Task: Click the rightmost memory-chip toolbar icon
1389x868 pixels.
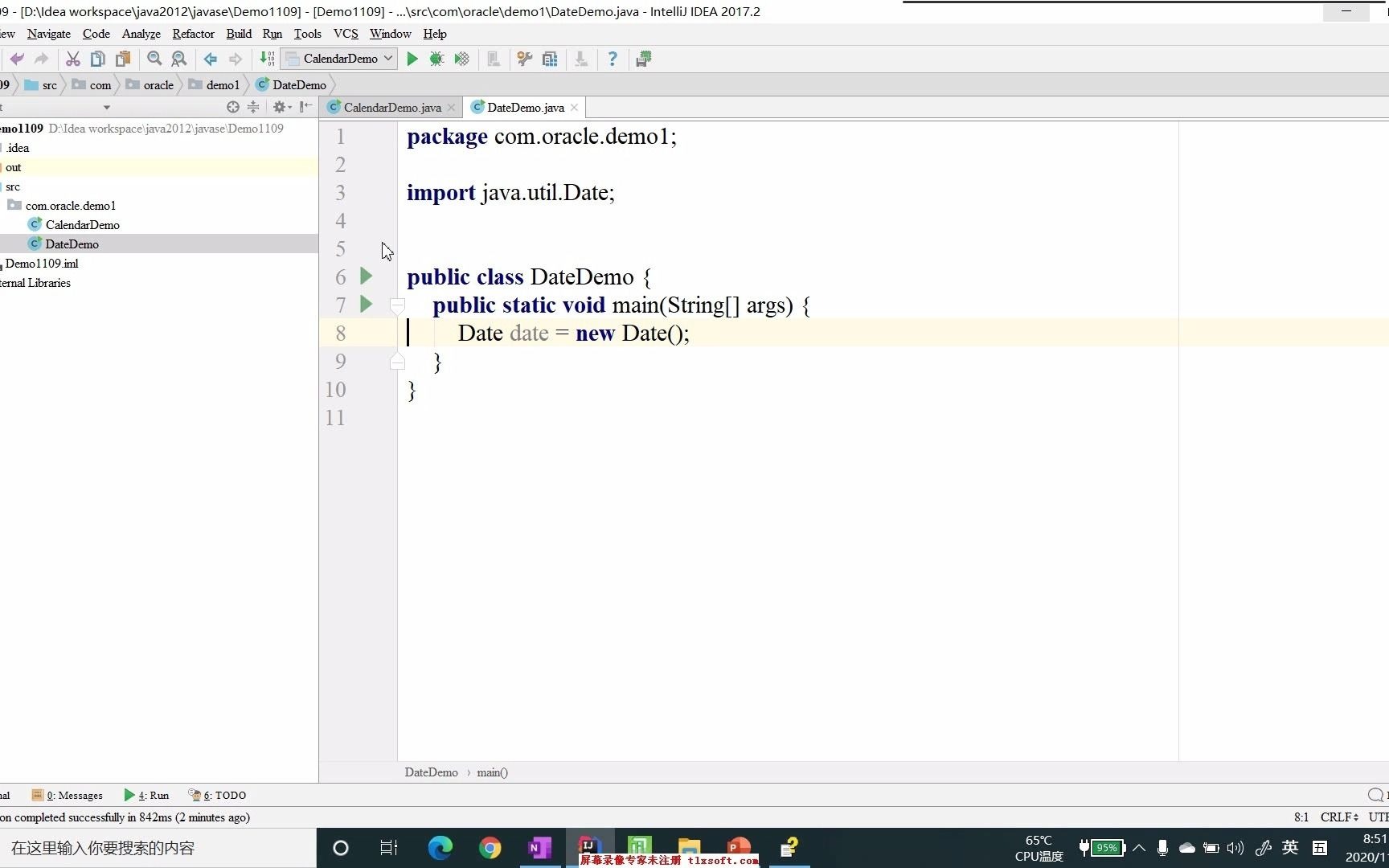Action: coord(644,59)
